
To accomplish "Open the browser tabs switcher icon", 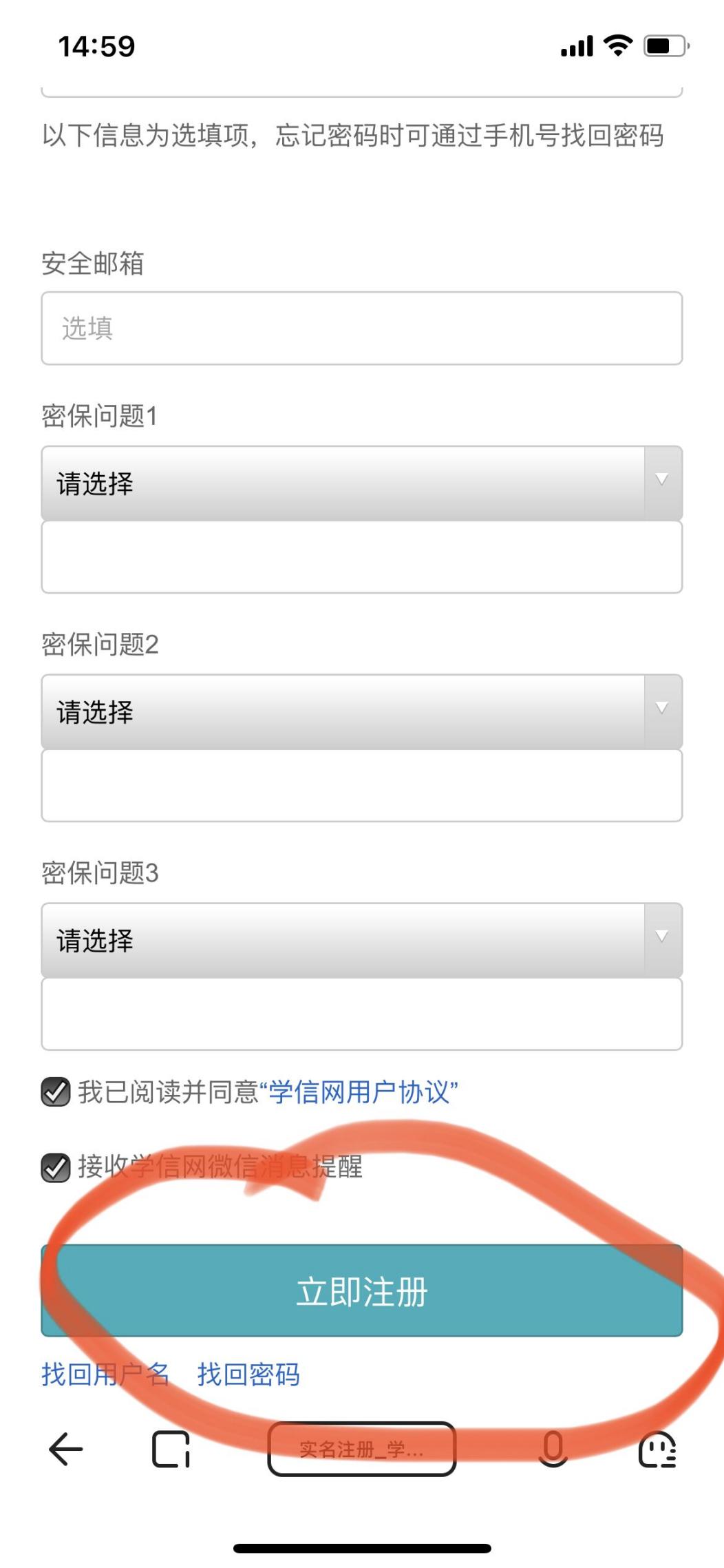I will [170, 1449].
